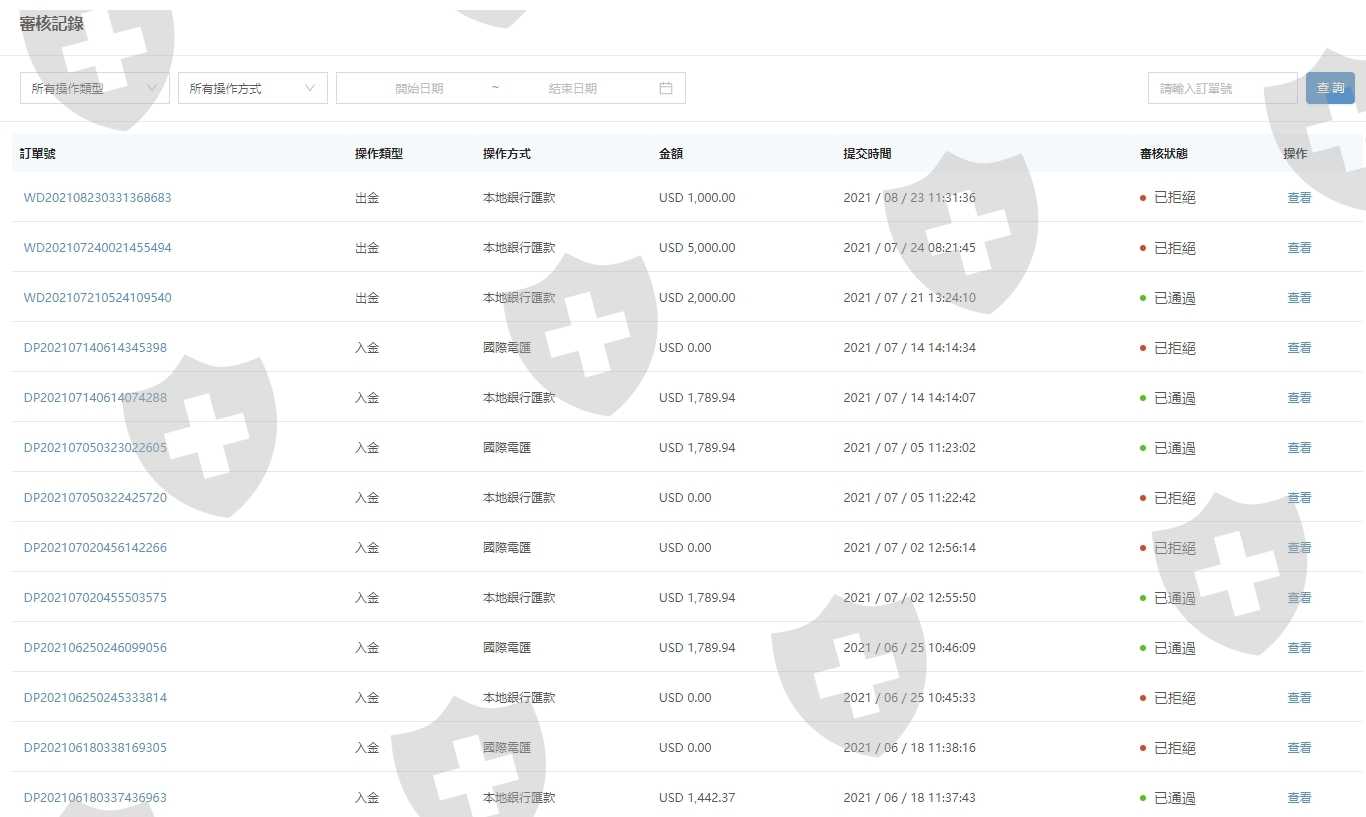The height and width of the screenshot is (817, 1366).
Task: Expand the 所有操作方式 dropdown
Action: coord(253,88)
